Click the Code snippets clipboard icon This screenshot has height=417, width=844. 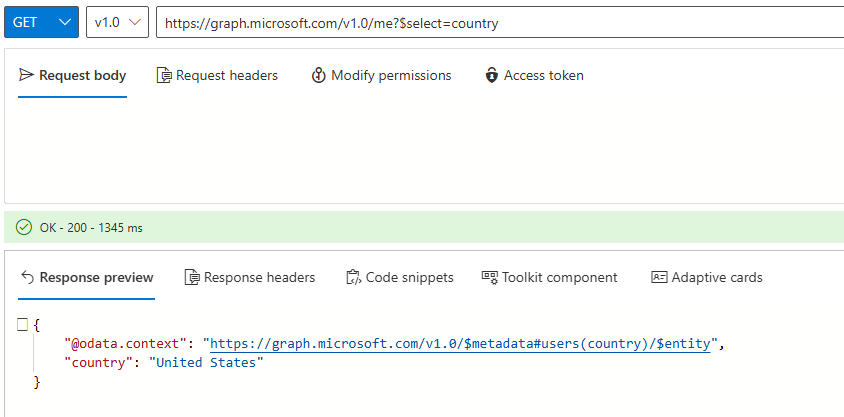[353, 278]
